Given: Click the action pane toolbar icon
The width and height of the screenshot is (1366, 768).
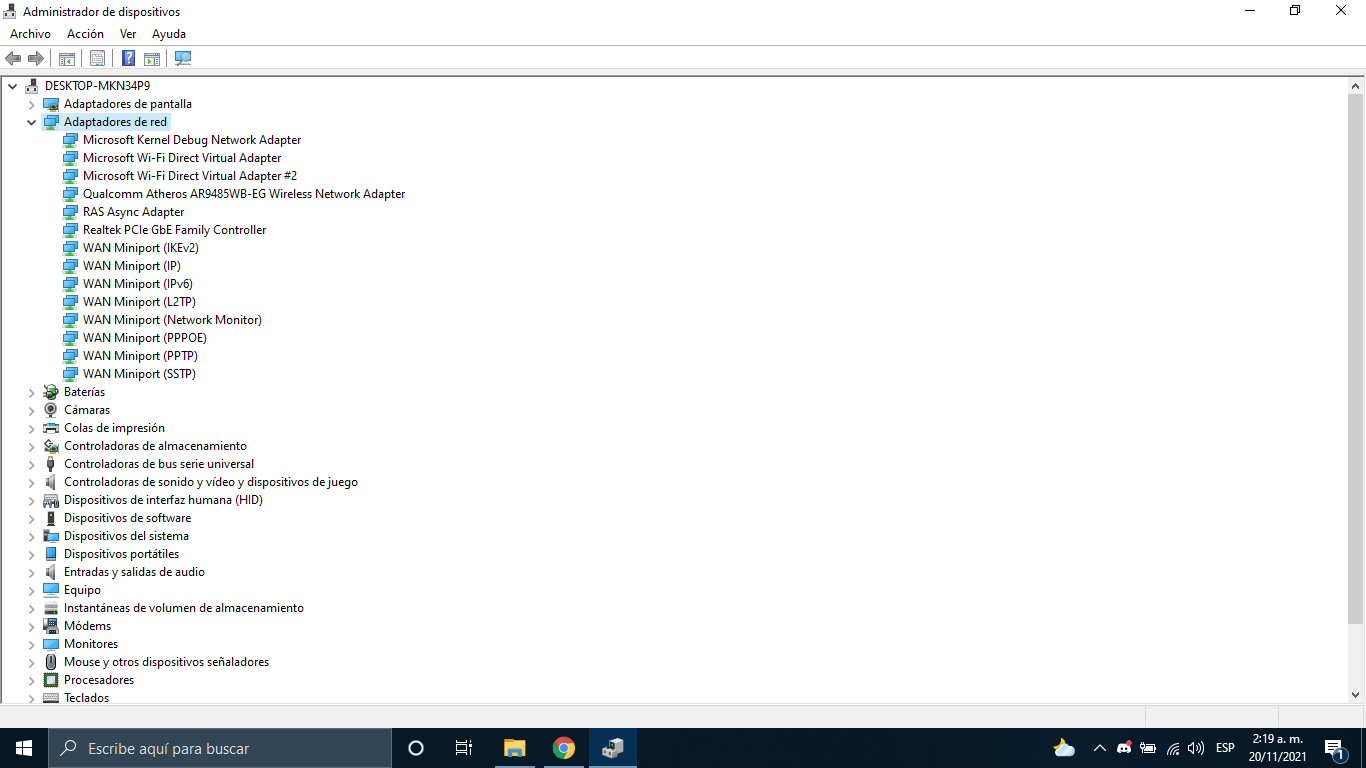Looking at the screenshot, I should point(152,58).
